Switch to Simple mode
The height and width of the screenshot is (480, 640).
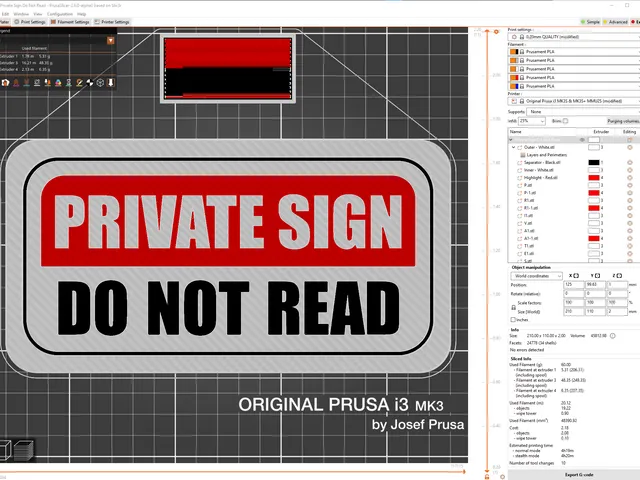590,22
